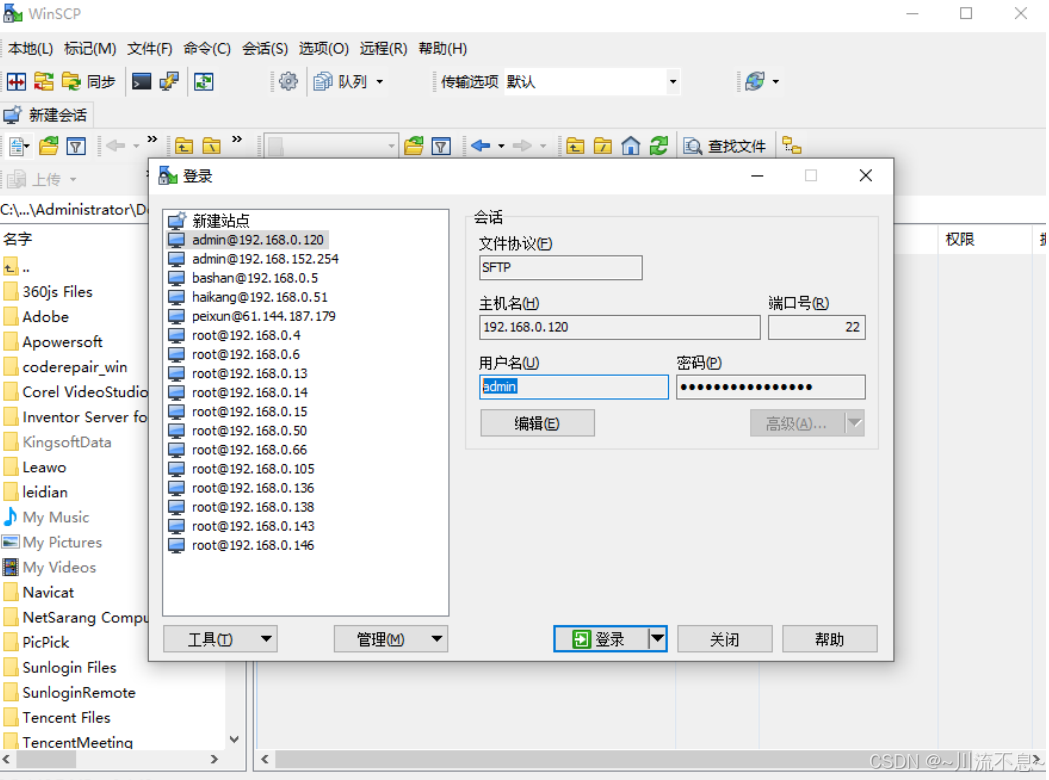Click the 帮助 help button in dialog
Screen dimensions: 1049x780
pyautogui.click(x=830, y=639)
